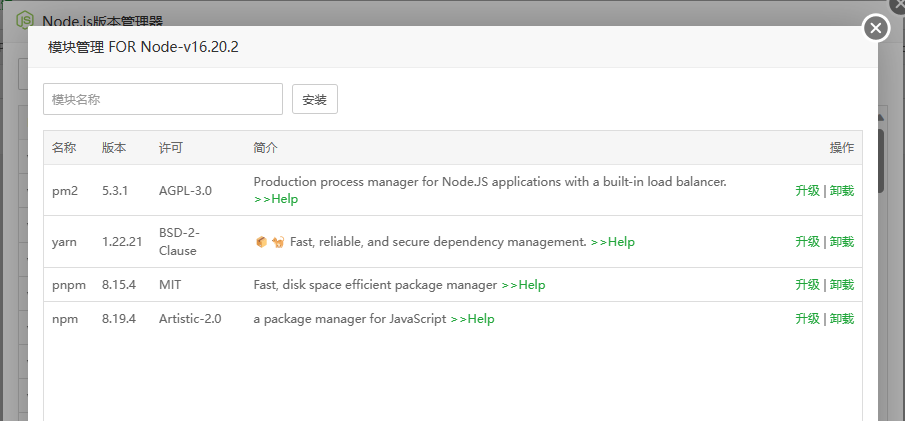Click version 1.22.21 cell
This screenshot has width=905, height=421.
[122, 242]
